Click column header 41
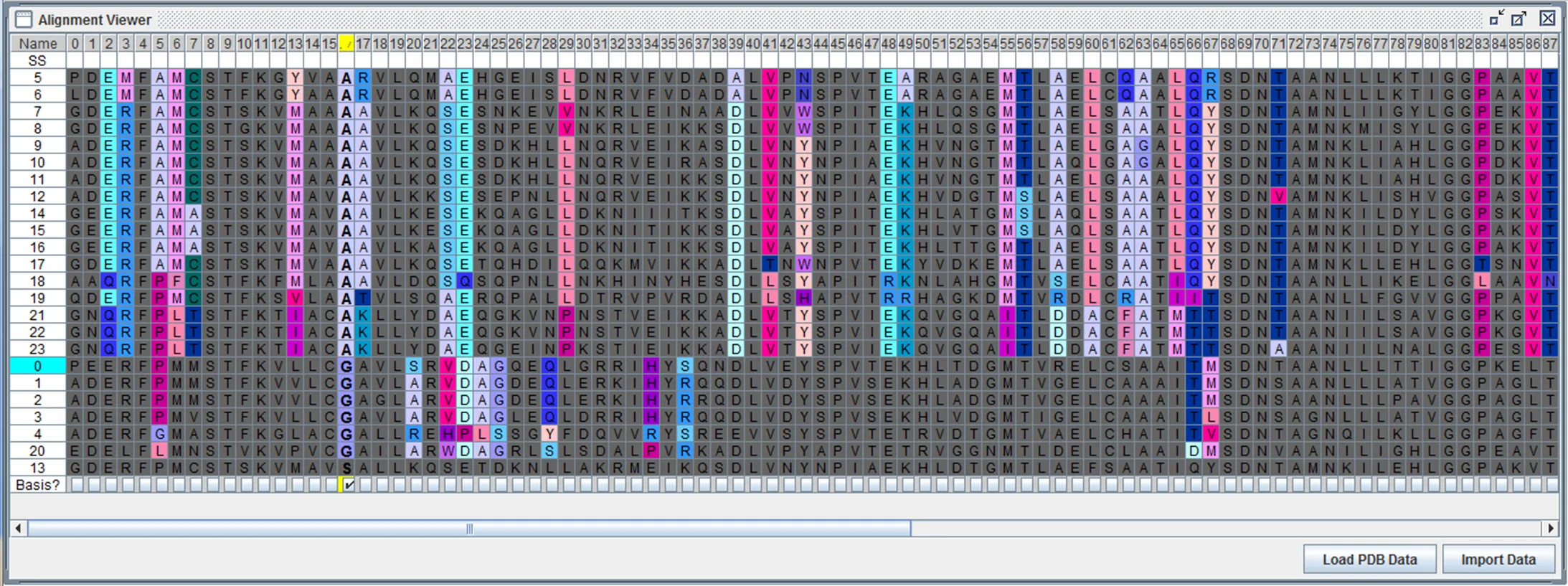Viewport: 1568px width, 586px height. click(770, 44)
